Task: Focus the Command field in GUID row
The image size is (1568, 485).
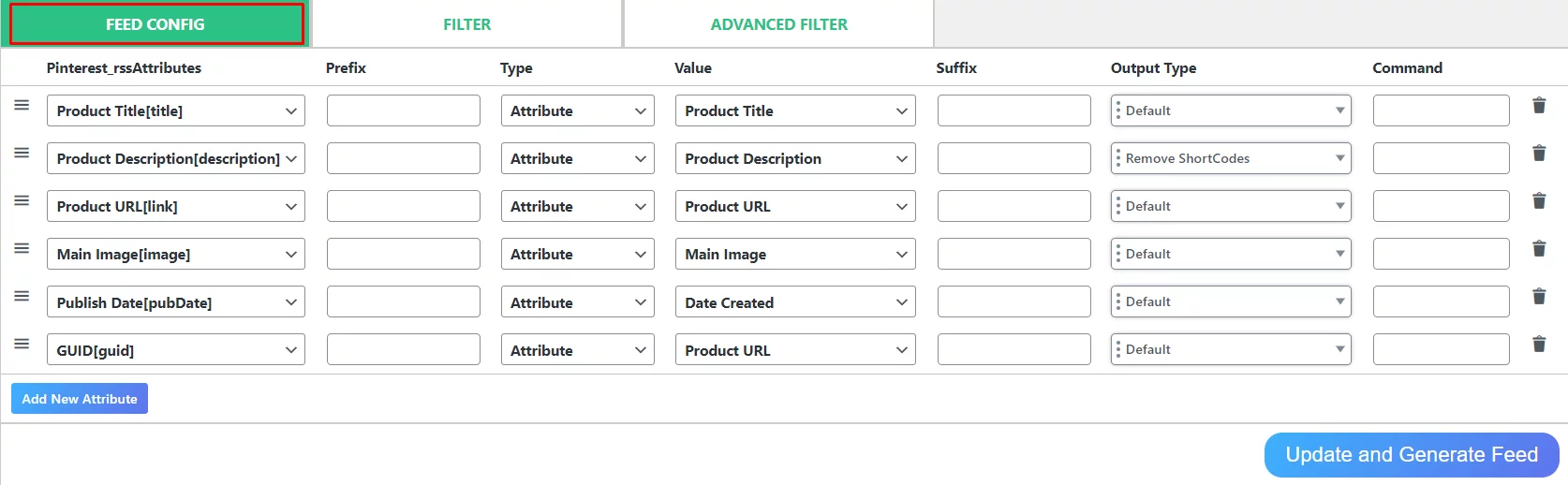Action: tap(1441, 350)
